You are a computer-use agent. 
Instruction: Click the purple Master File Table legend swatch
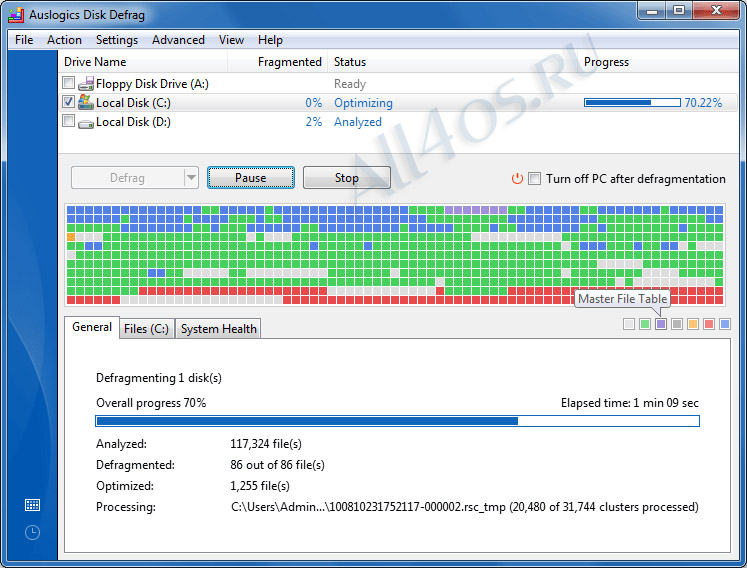click(x=661, y=324)
